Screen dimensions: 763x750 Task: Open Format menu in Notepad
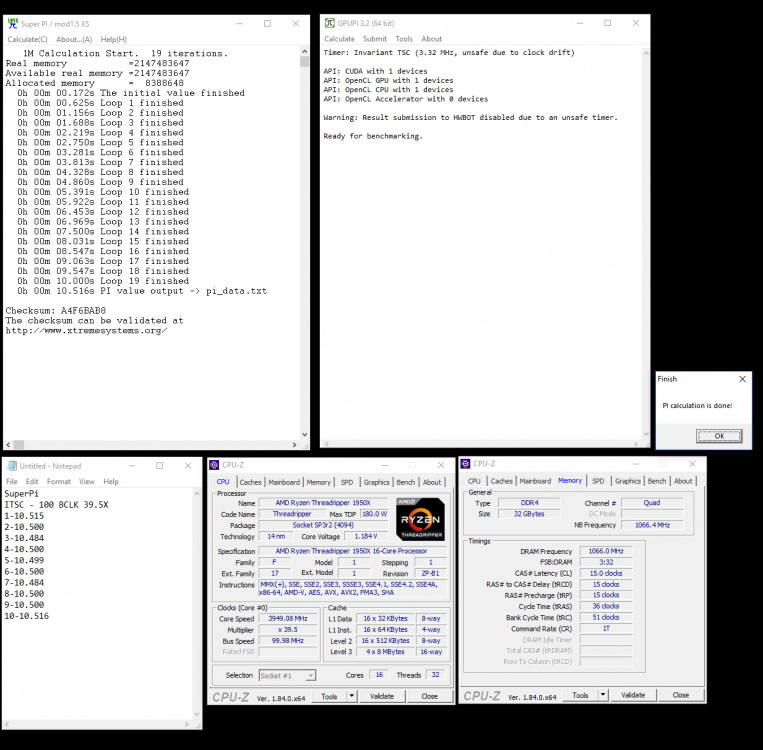(58, 481)
